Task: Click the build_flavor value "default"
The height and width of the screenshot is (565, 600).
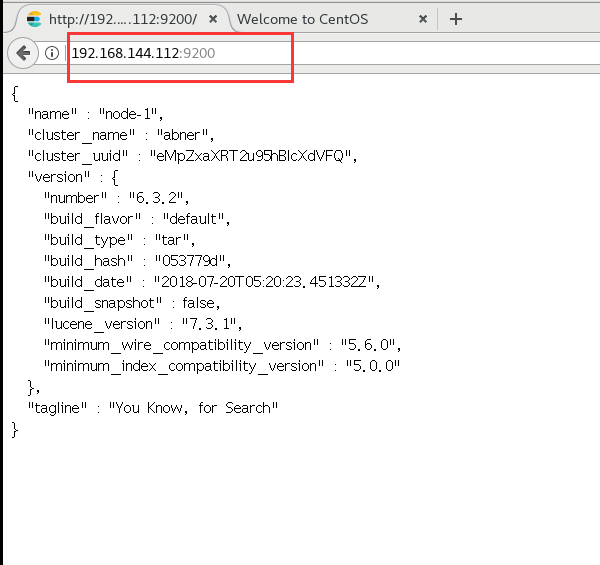Action: tap(196, 219)
